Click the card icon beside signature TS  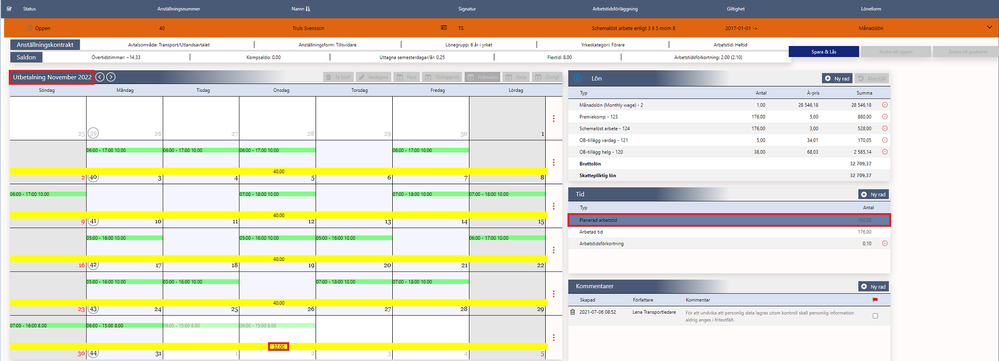[x=444, y=28]
